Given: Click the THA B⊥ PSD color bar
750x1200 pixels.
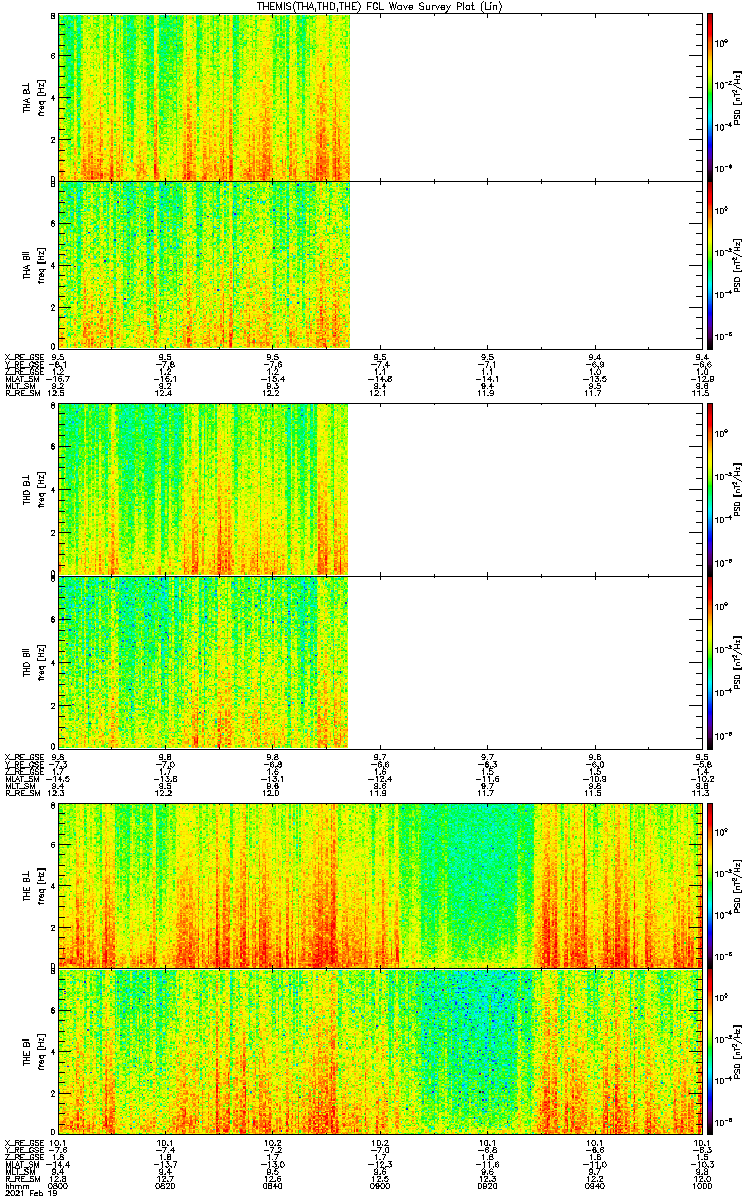Looking at the screenshot, I should [x=710, y=96].
